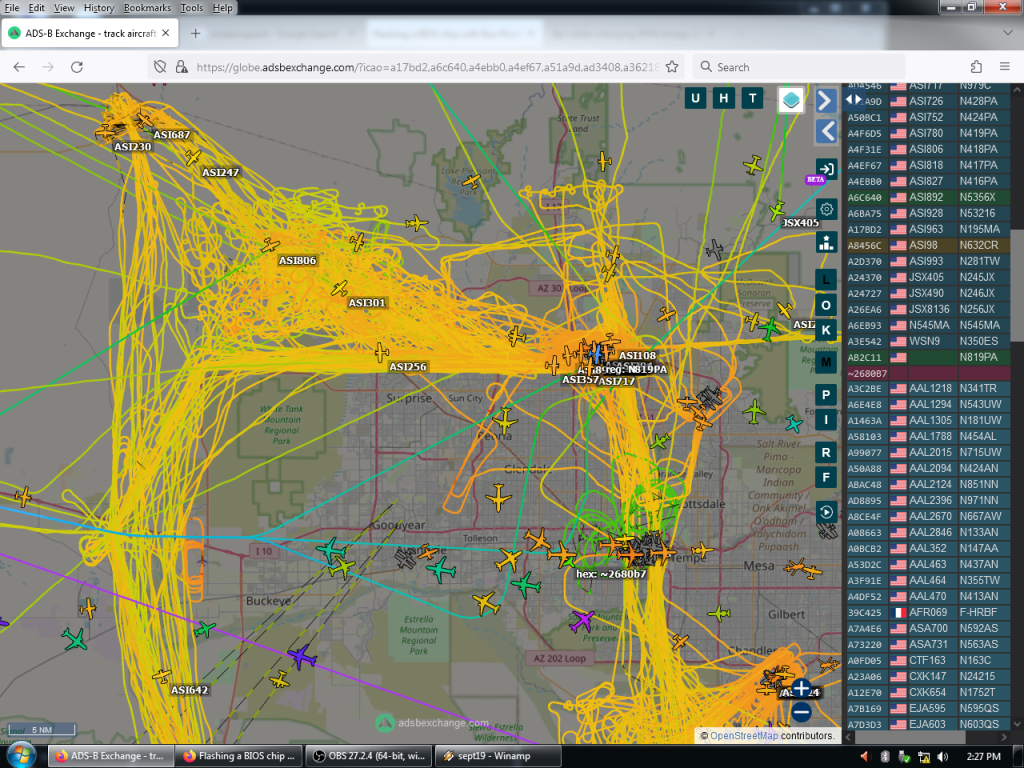1024x768 pixels.
Task: Select the AAL1218 N341TR row
Action: pos(927,389)
